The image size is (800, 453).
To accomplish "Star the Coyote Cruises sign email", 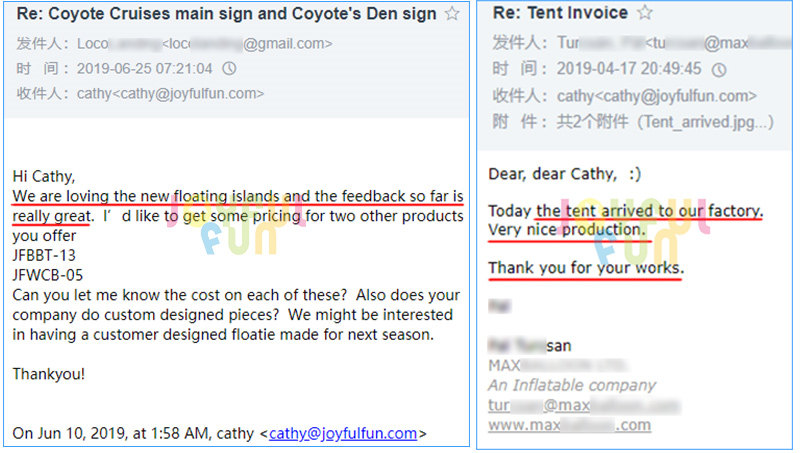I will coord(452,14).
